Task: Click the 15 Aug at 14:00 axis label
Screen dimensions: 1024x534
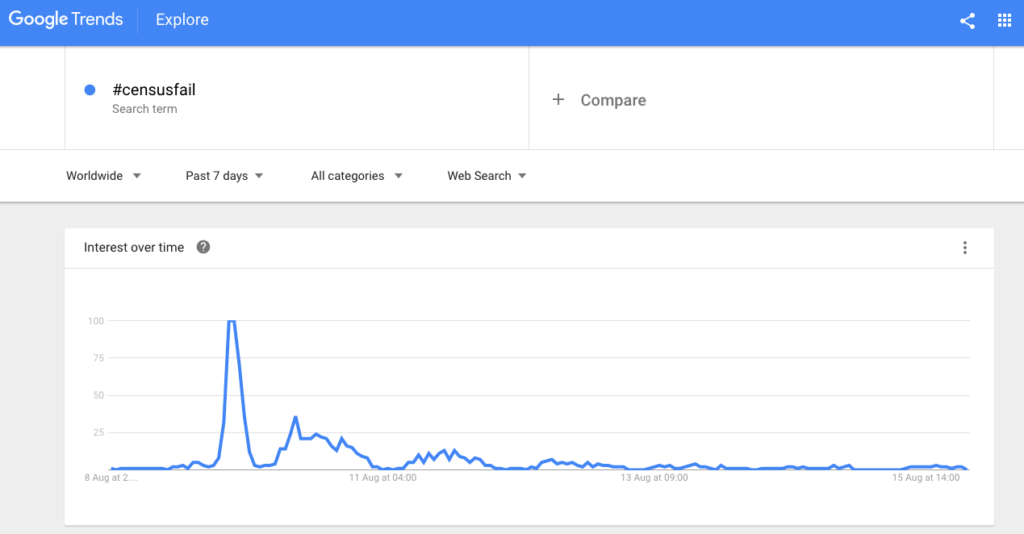Action: 926,478
